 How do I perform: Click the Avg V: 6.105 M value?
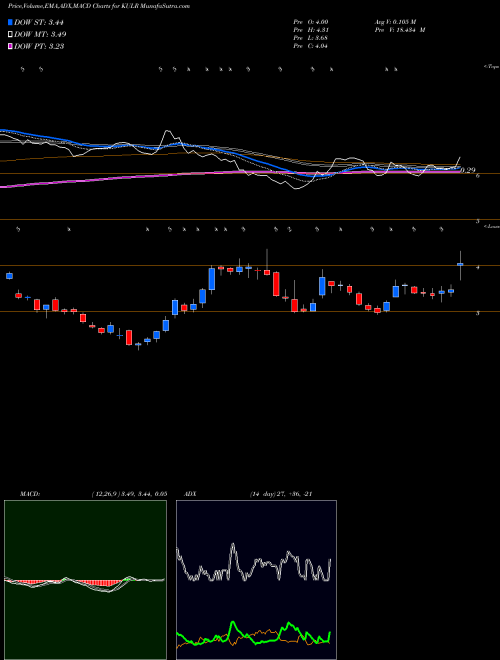tap(395, 22)
